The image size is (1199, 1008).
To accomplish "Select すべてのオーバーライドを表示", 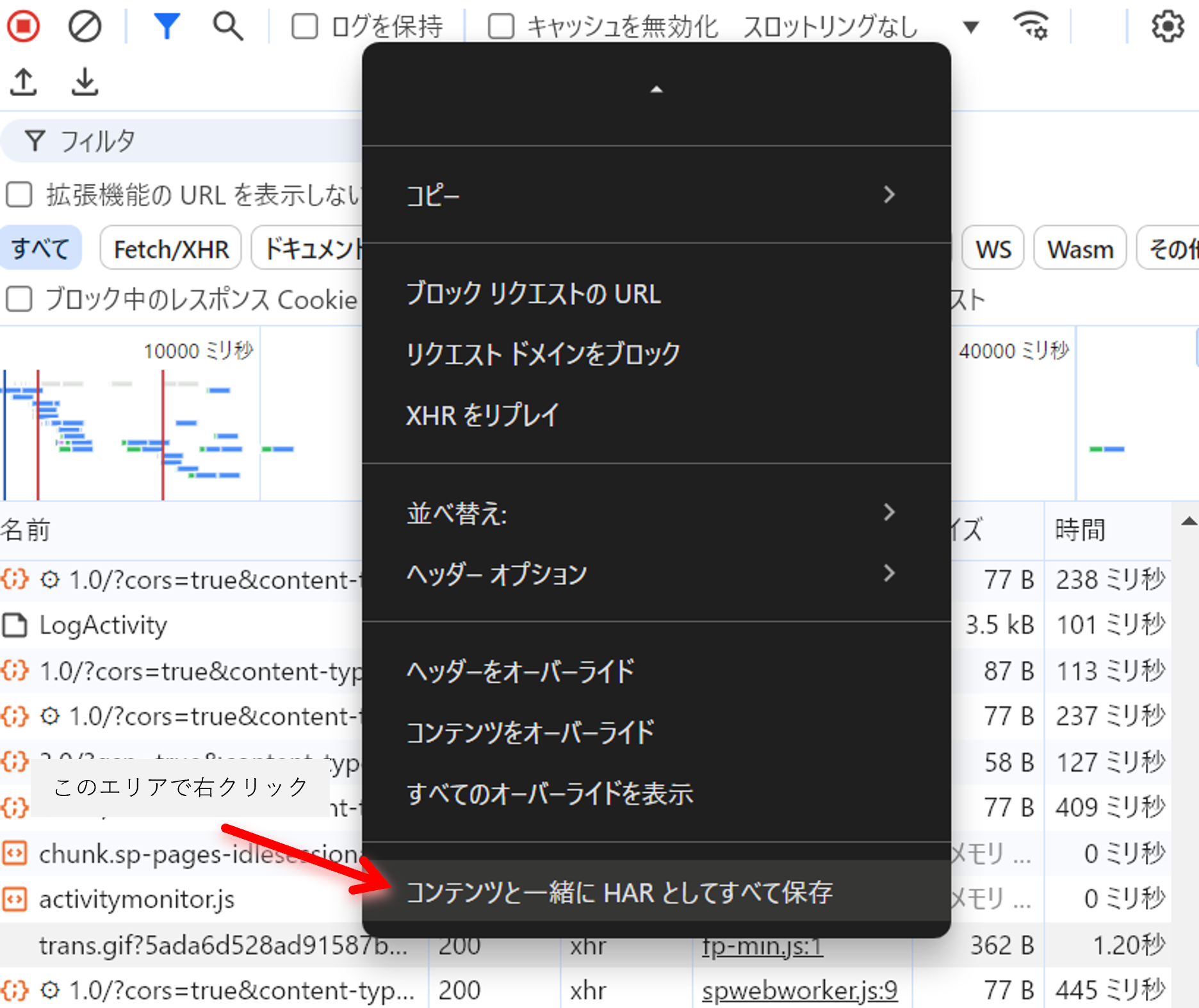I will tap(656, 794).
